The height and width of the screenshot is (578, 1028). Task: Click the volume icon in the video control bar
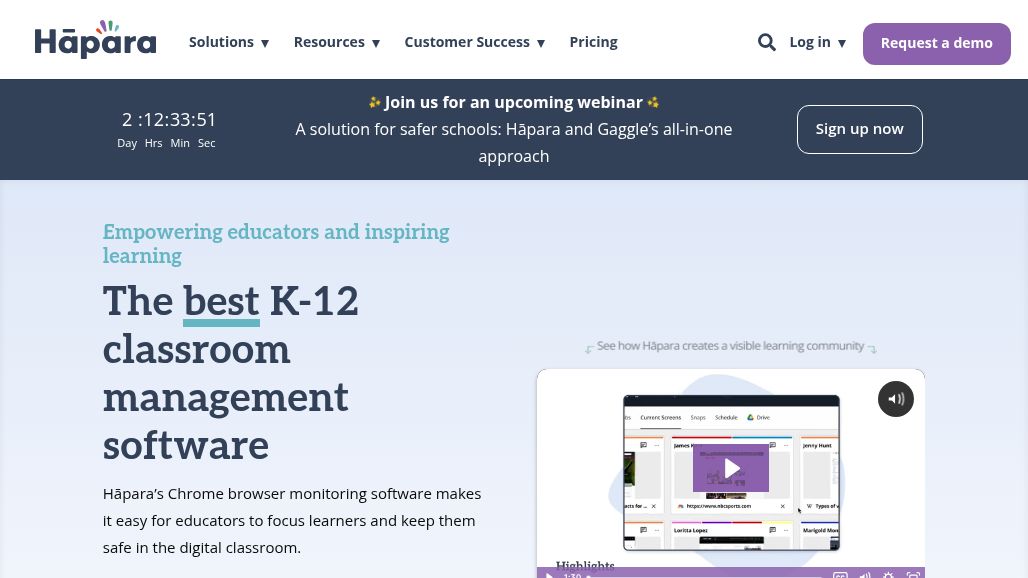point(865,575)
